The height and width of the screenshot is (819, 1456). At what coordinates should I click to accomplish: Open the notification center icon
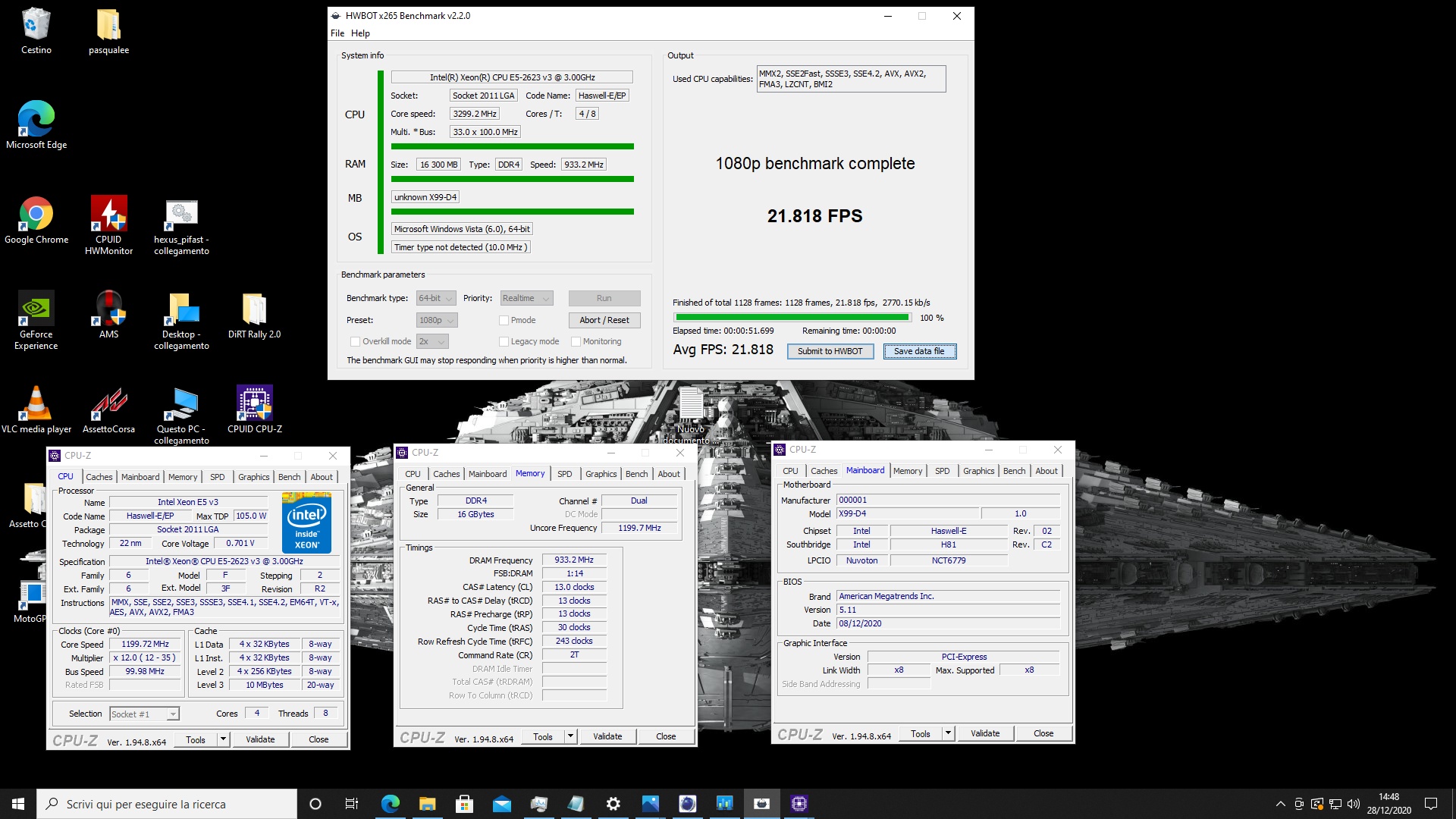pos(1431,804)
